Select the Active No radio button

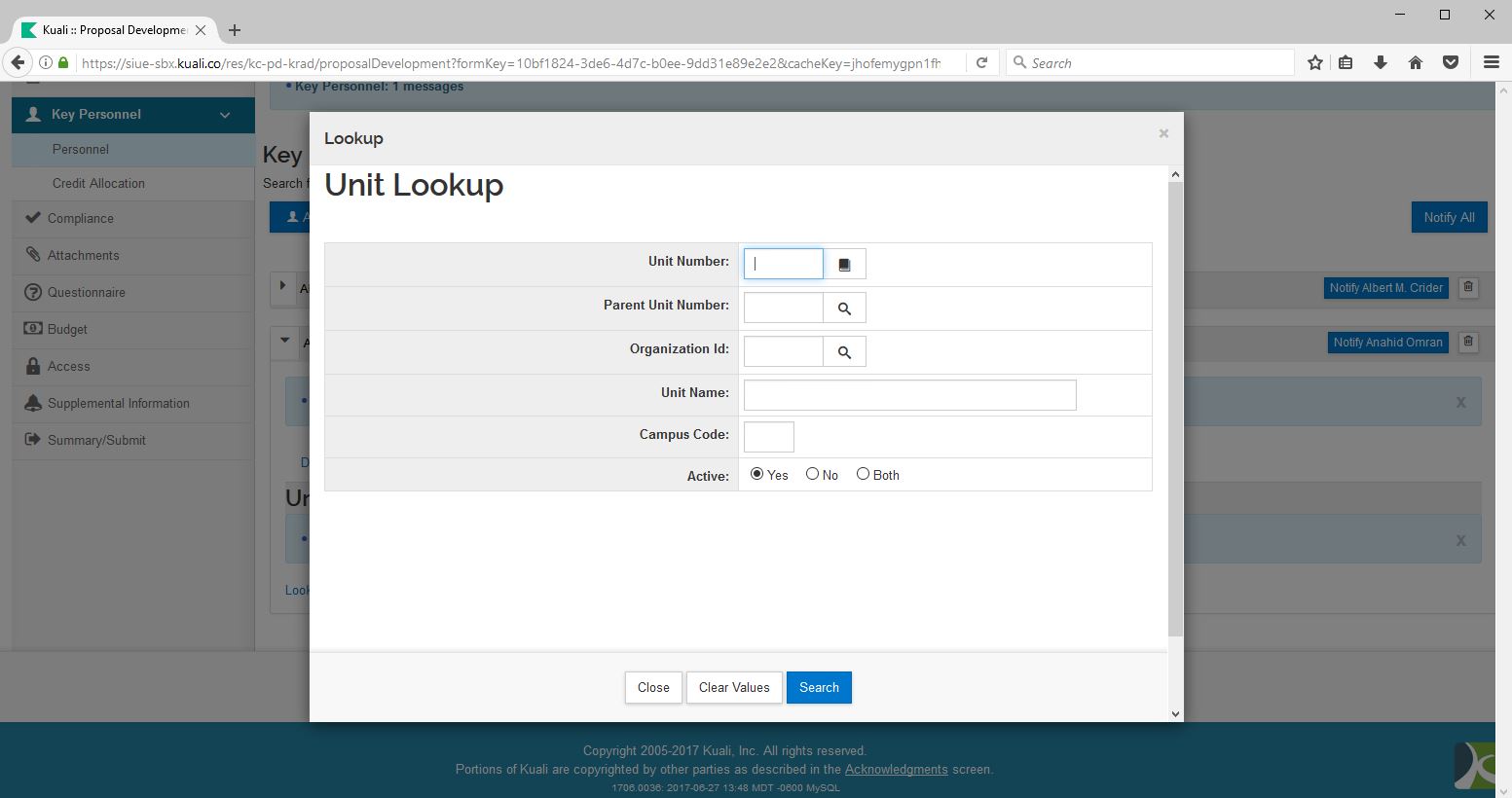pos(812,474)
